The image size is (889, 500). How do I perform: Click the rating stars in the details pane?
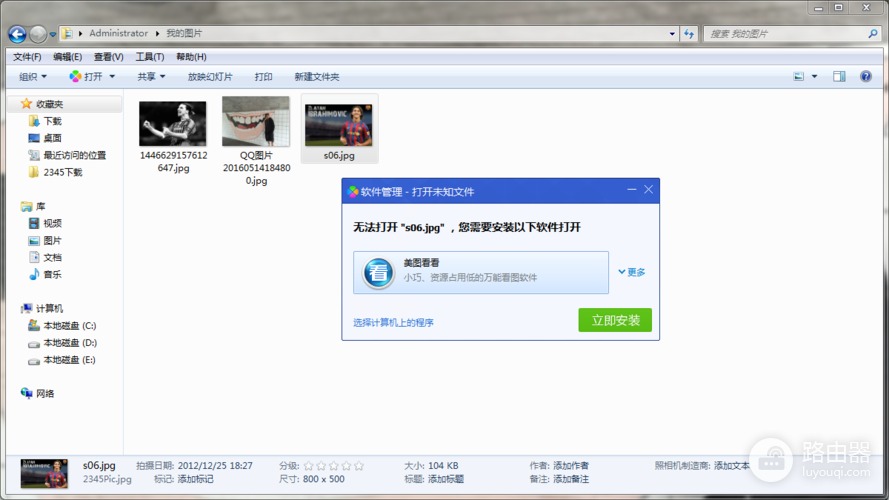click(333, 466)
